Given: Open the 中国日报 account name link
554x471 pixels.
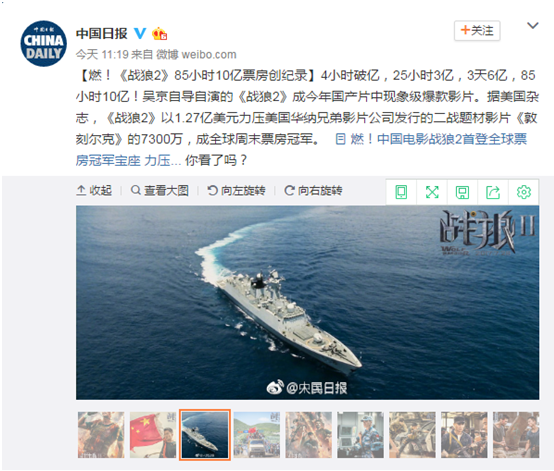Looking at the screenshot, I should 102,34.
